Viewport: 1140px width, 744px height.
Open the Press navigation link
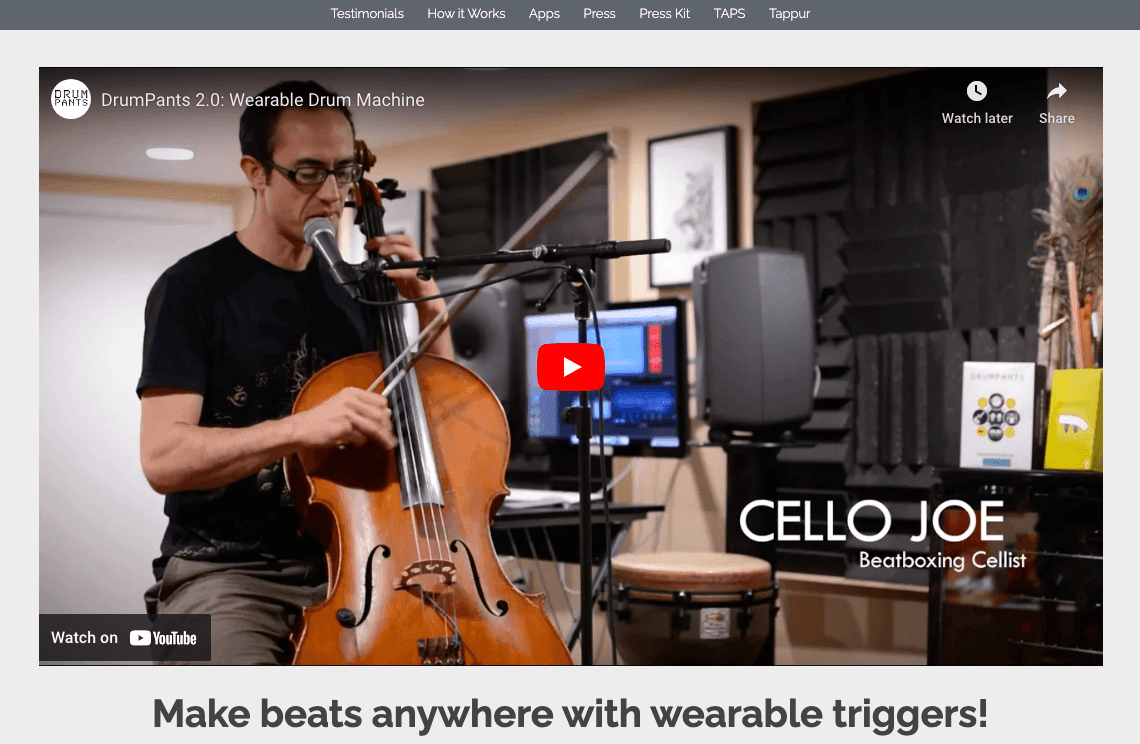tap(599, 14)
